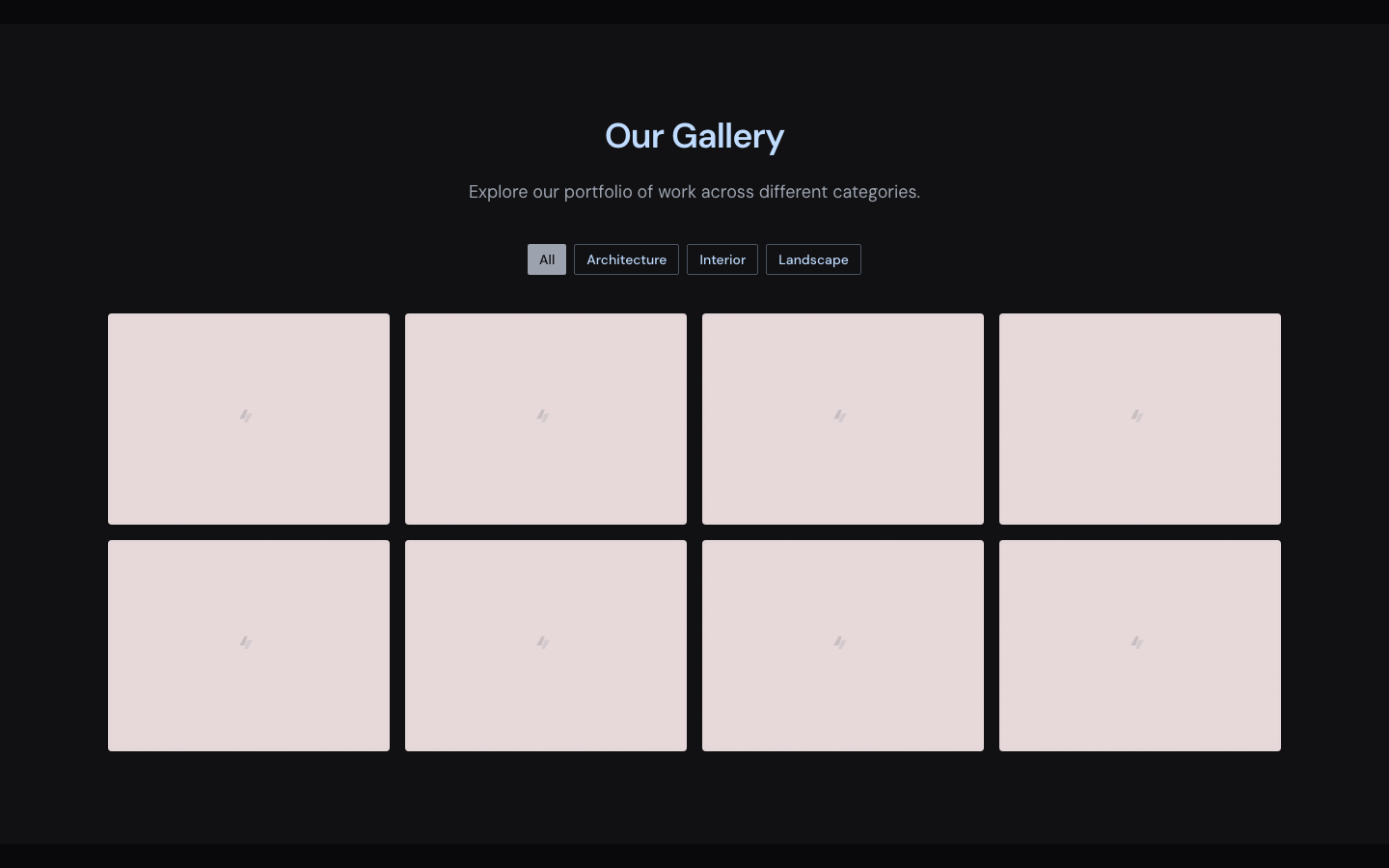Image resolution: width=1389 pixels, height=868 pixels.
Task: Click broken image icon in second bottom thumbnail
Action: pyautogui.click(x=544, y=642)
